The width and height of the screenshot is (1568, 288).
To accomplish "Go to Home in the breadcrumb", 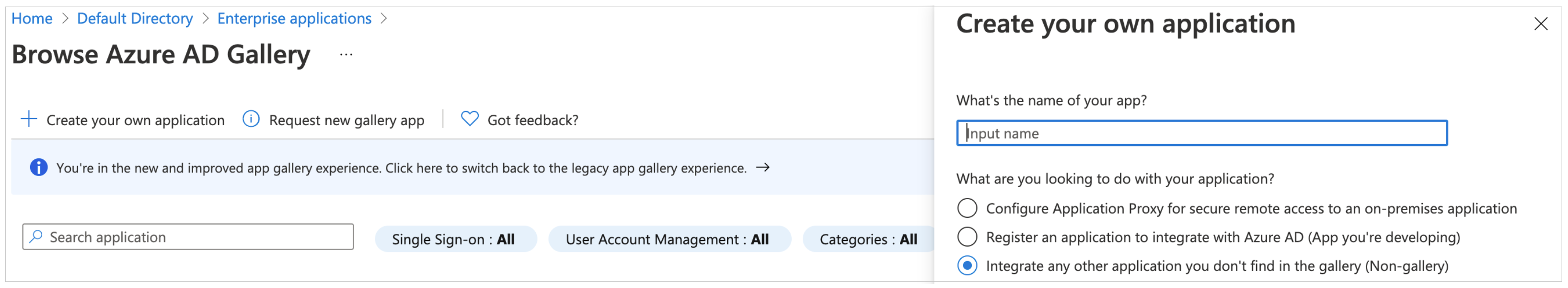I will (32, 19).
